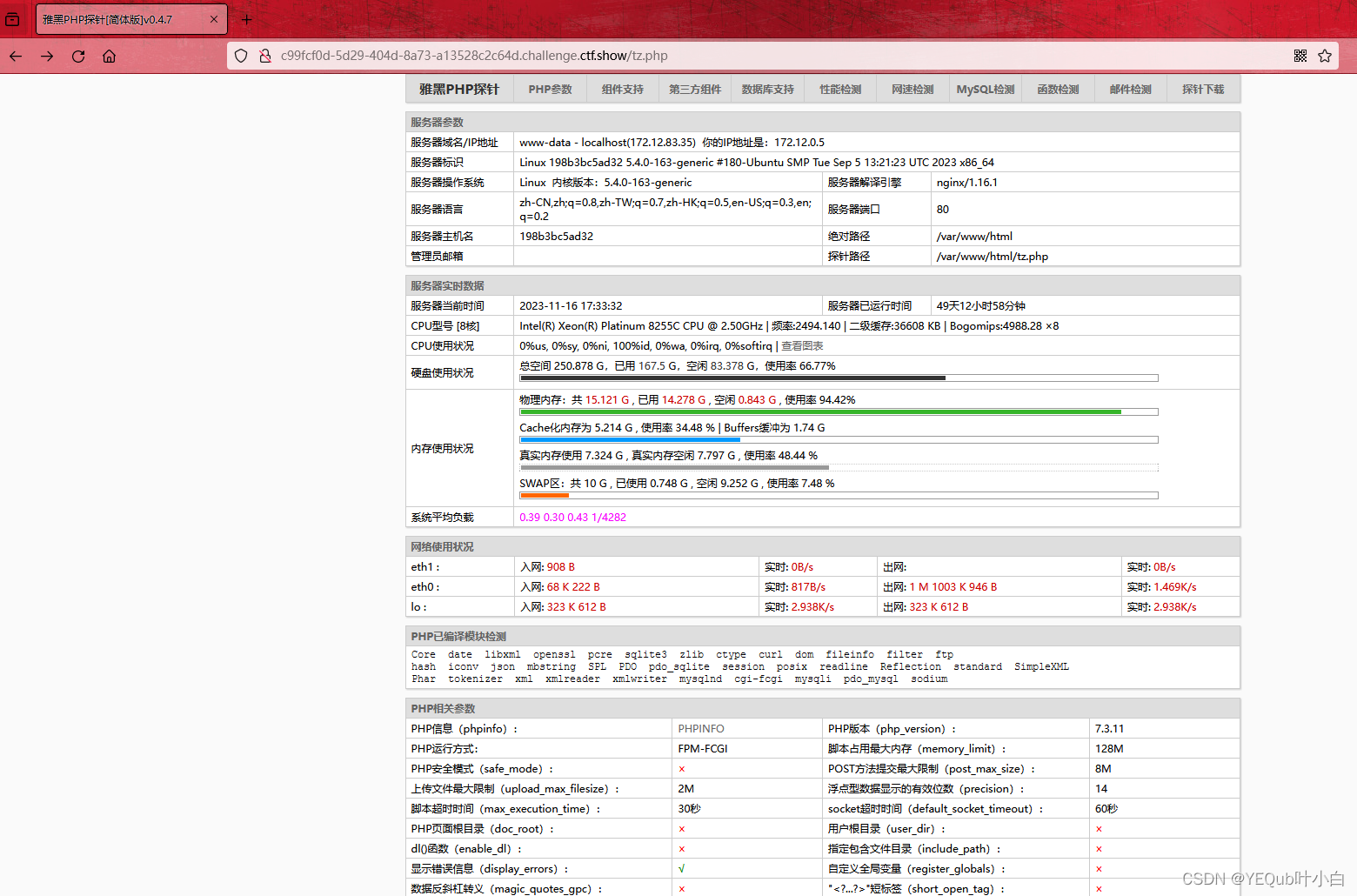
Task: Bookmark this page with the star icon
Action: pyautogui.click(x=1325, y=56)
